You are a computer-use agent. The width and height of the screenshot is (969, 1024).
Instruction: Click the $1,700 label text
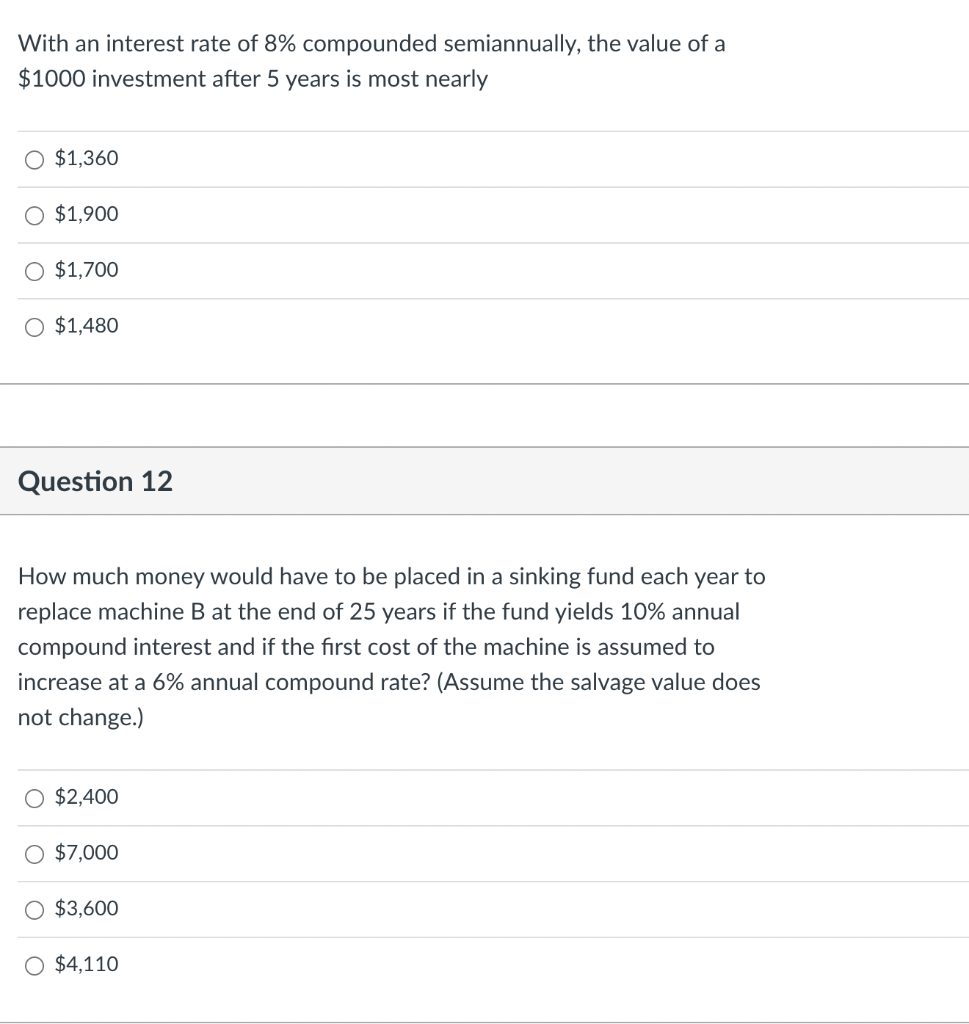[86, 270]
